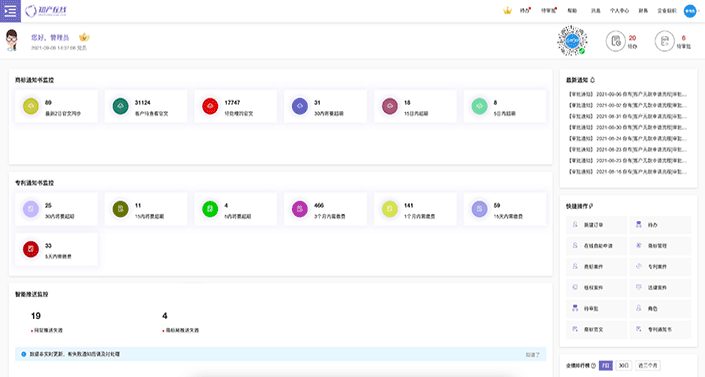Open the red trademark card showing 17747
Screen dimensions: 705x377
tap(236, 106)
